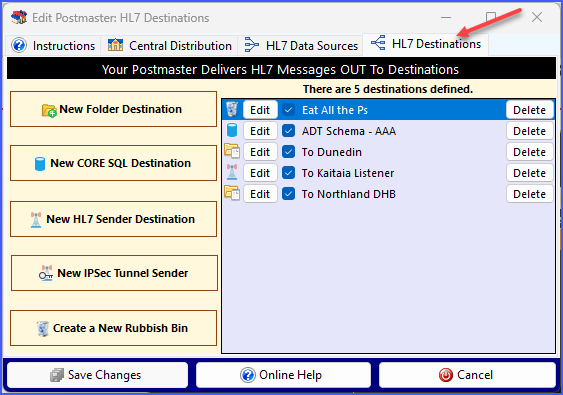Image resolution: width=563 pixels, height=395 pixels.
Task: Edit the Eat All the Ps destination
Action: pyautogui.click(x=260, y=110)
